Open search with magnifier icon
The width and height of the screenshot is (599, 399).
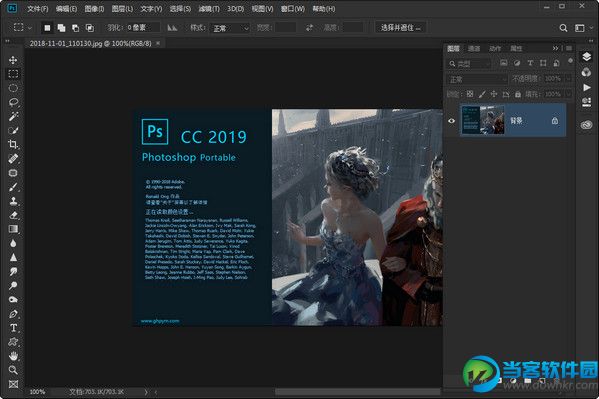pos(563,28)
